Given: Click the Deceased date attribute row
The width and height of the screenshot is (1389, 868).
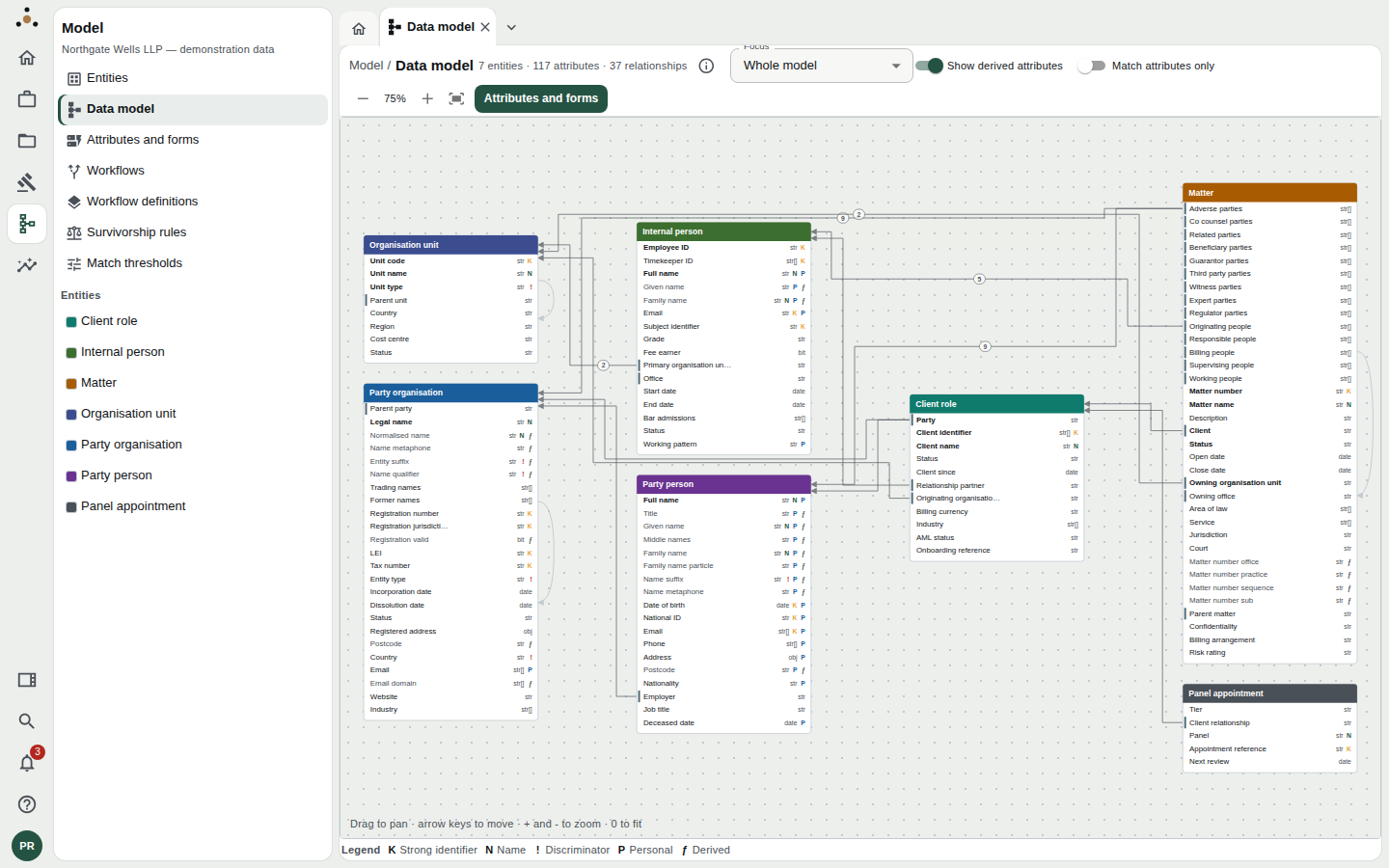Looking at the screenshot, I should tap(724, 723).
